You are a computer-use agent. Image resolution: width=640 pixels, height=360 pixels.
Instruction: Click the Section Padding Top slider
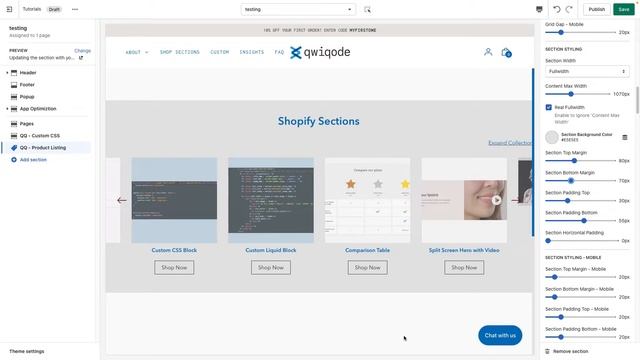coord(580,200)
